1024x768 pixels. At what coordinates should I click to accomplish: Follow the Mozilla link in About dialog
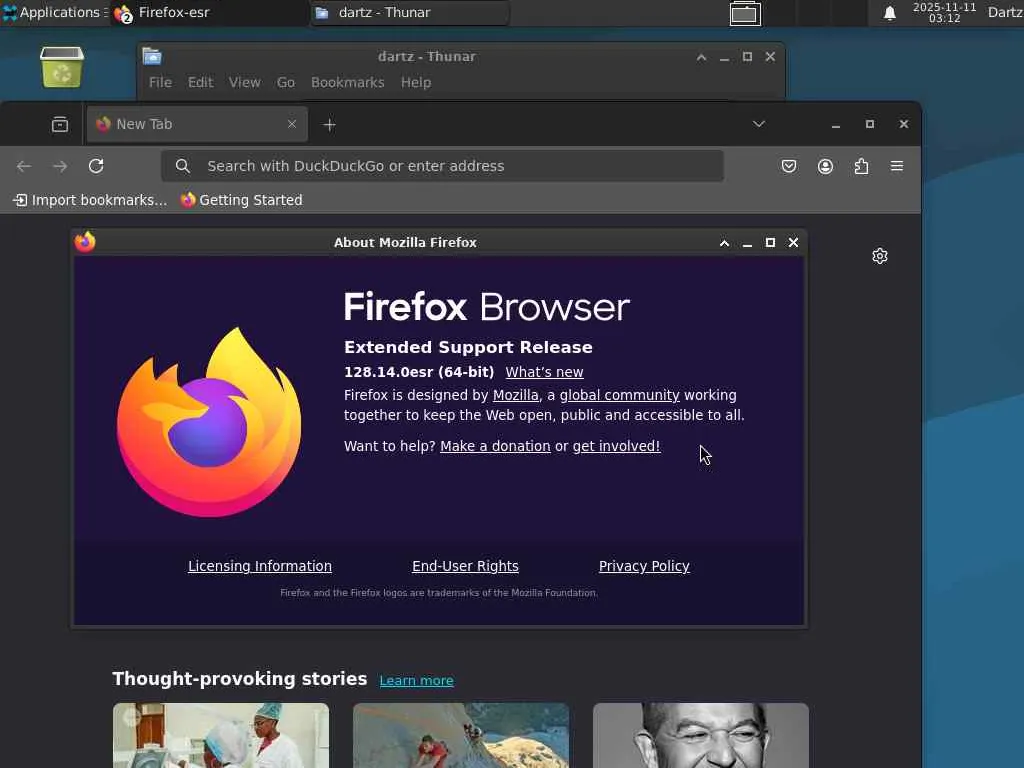515,395
